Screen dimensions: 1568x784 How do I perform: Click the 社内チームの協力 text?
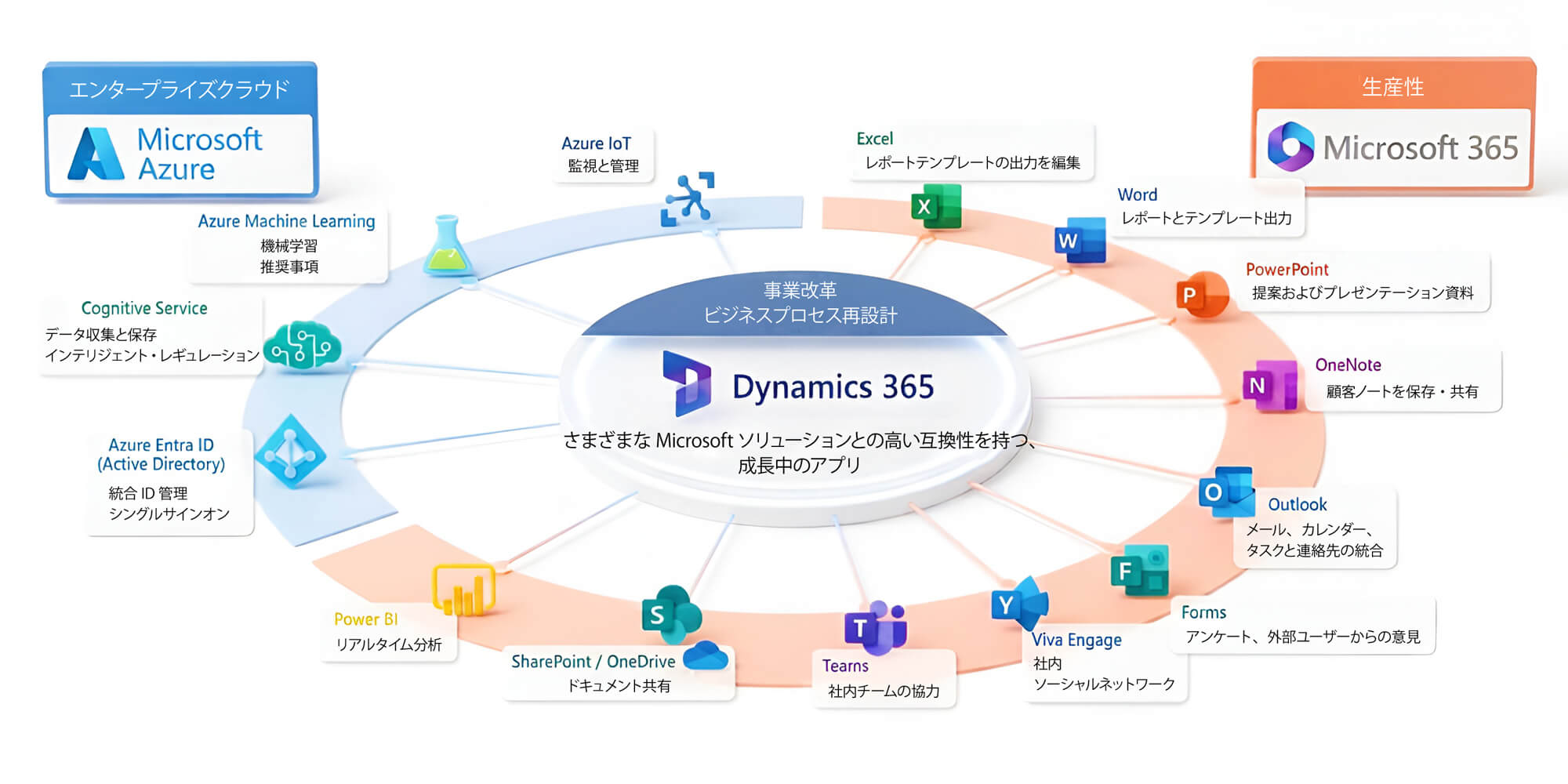pyautogui.click(x=884, y=691)
